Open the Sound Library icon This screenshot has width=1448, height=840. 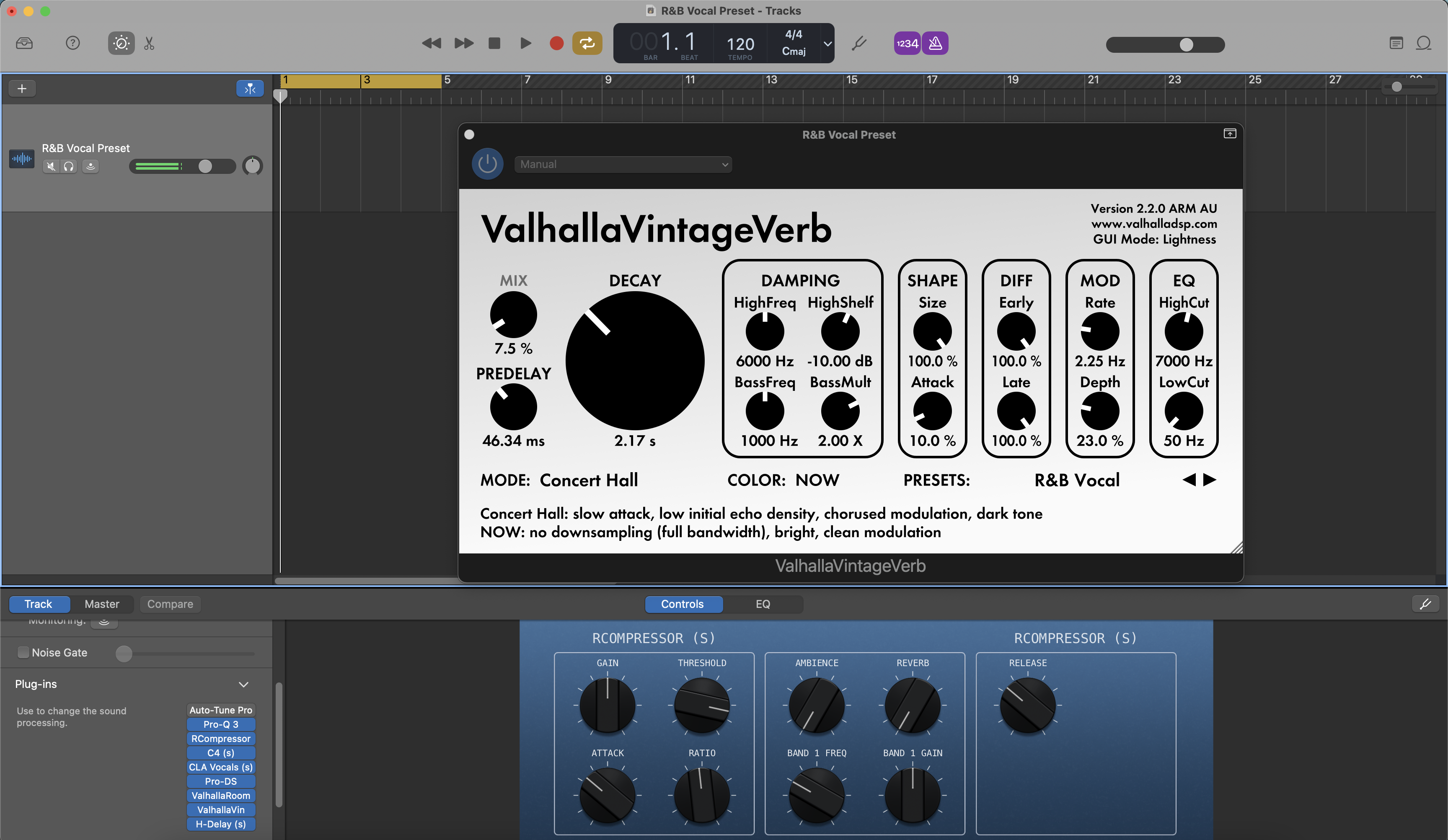click(24, 43)
